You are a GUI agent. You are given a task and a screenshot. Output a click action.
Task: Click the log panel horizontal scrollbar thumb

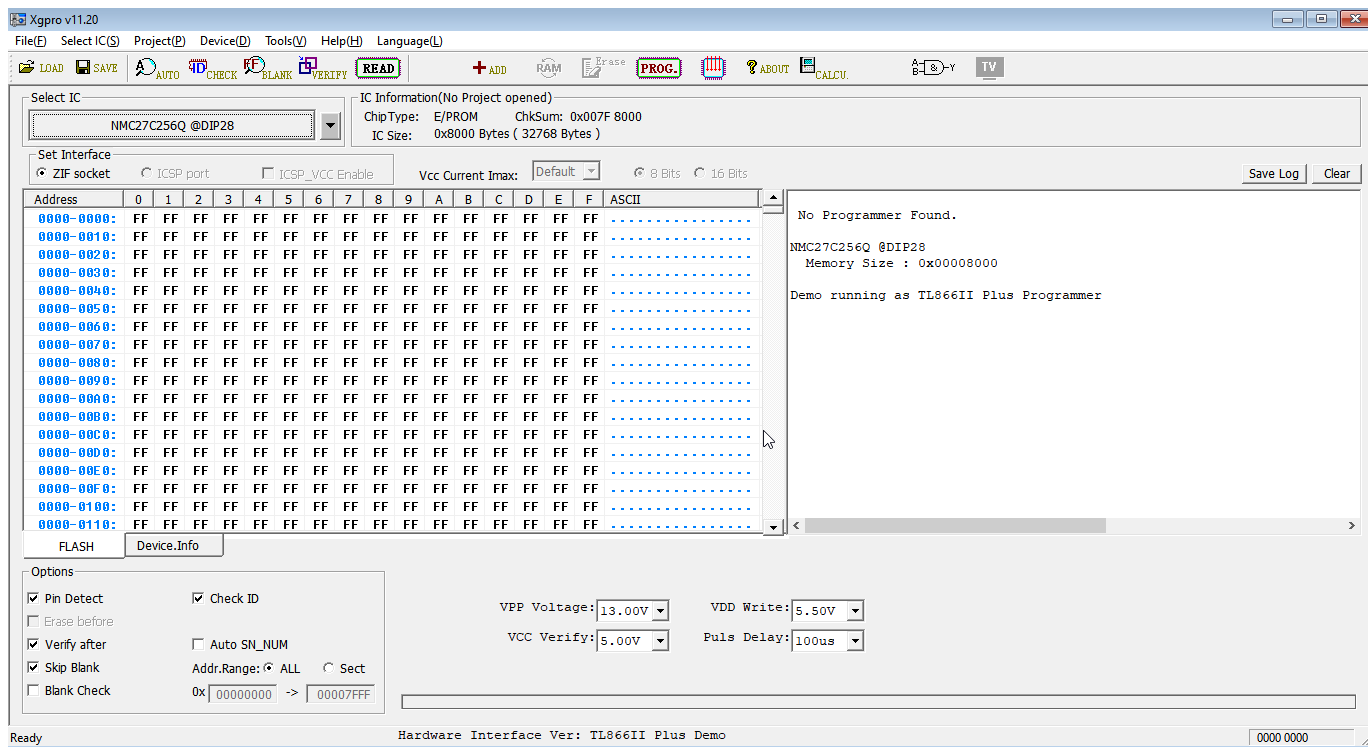pos(955,525)
